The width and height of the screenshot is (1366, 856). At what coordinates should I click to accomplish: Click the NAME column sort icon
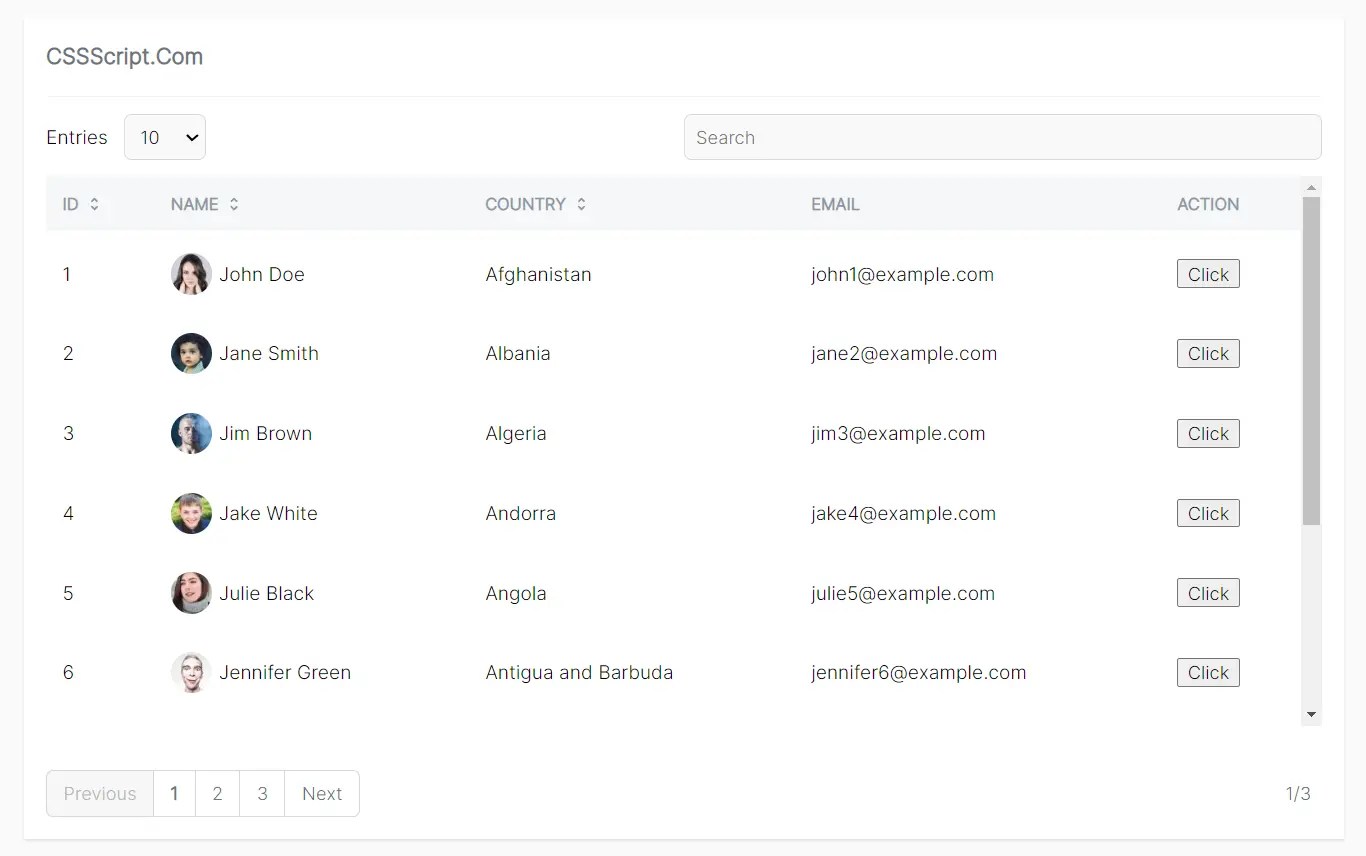tap(234, 204)
